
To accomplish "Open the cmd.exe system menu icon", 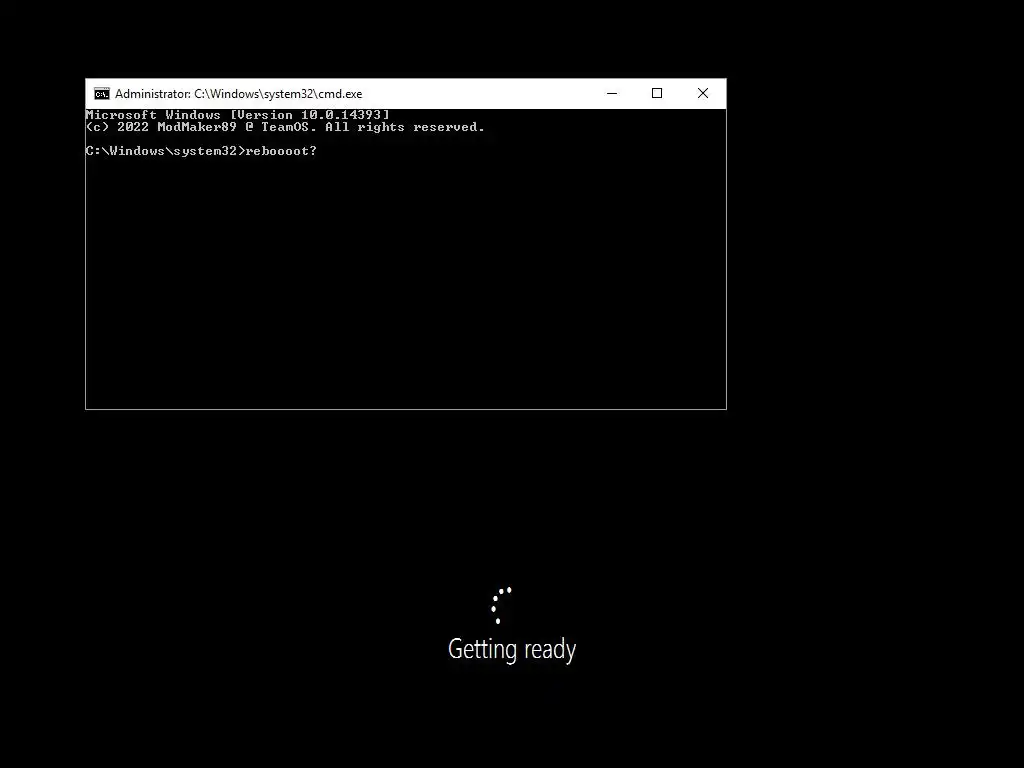I will [x=101, y=94].
